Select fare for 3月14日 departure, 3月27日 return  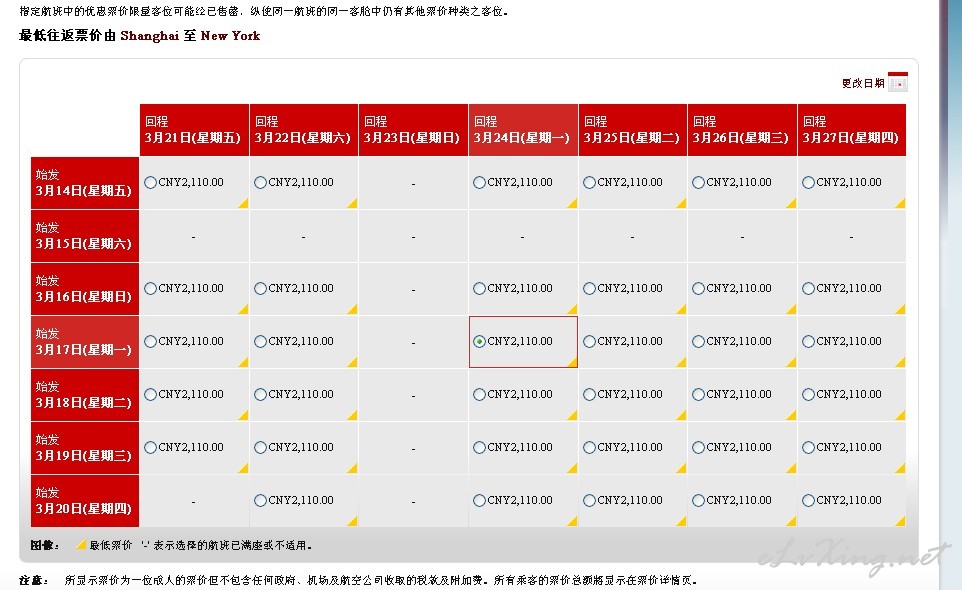[808, 182]
